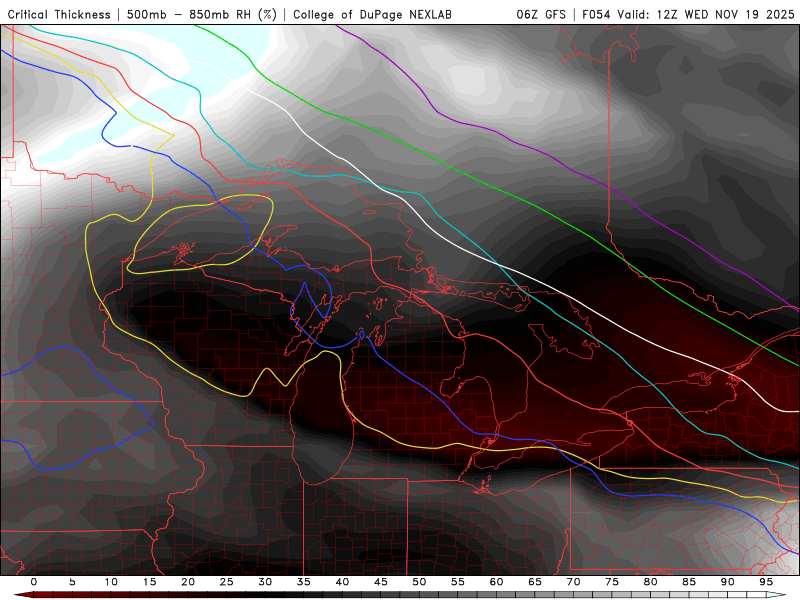Click the "20" label on the color scale

tap(188, 582)
